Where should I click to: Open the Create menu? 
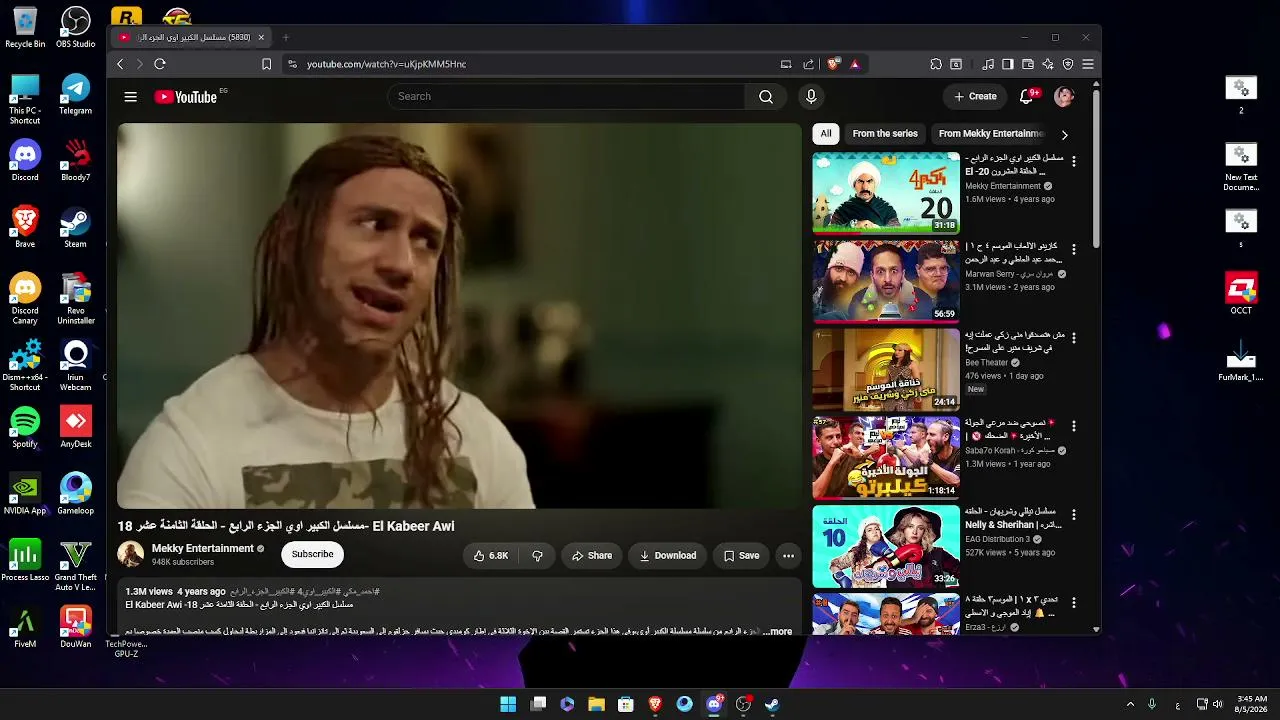click(975, 97)
